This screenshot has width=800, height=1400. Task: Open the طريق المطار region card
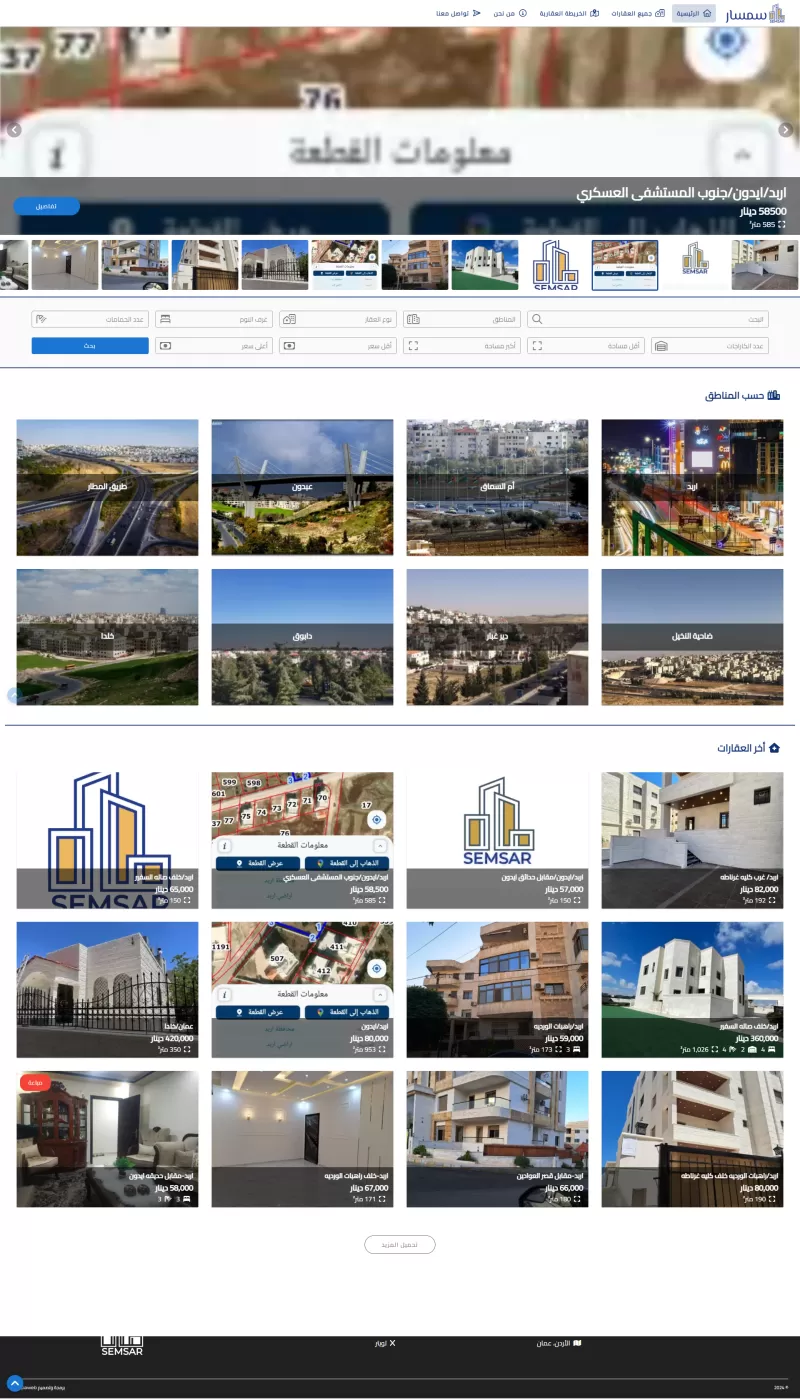pyautogui.click(x=107, y=487)
